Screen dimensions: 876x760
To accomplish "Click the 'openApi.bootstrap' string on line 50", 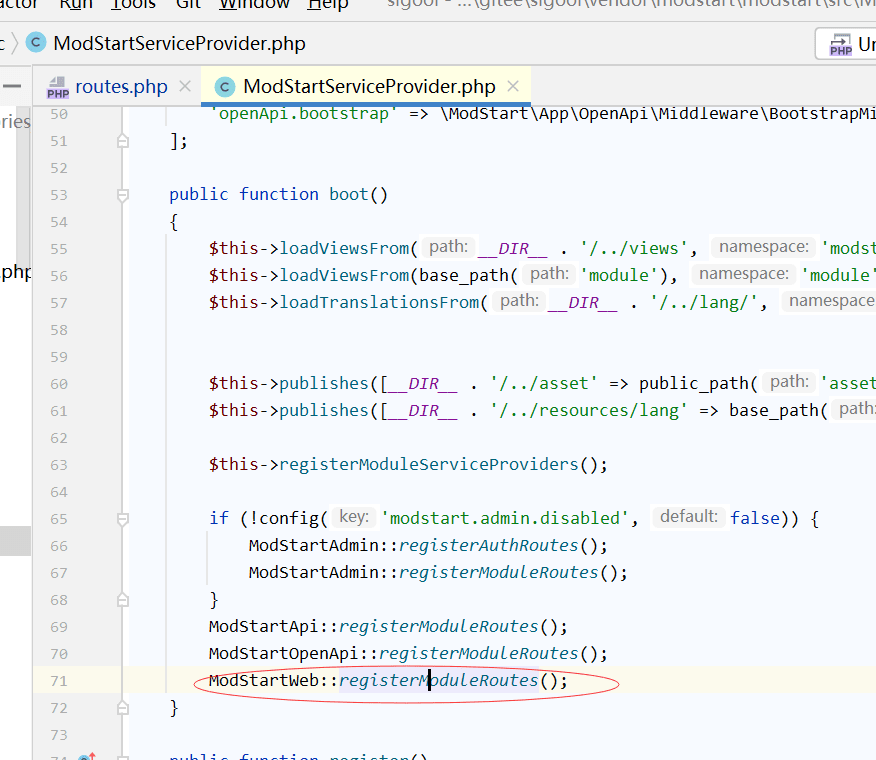I will tap(303, 113).
